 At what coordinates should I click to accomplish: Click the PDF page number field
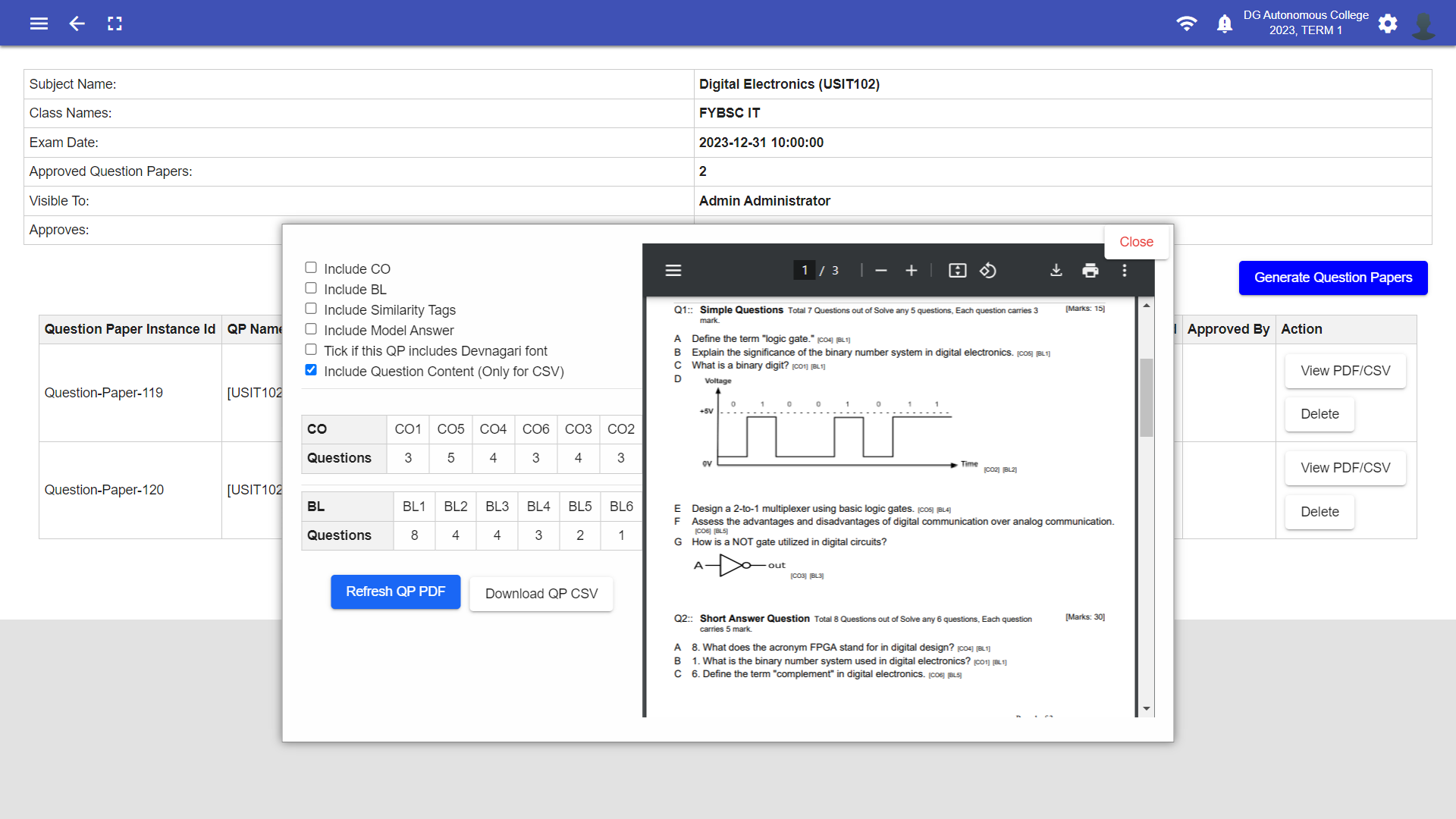click(805, 271)
